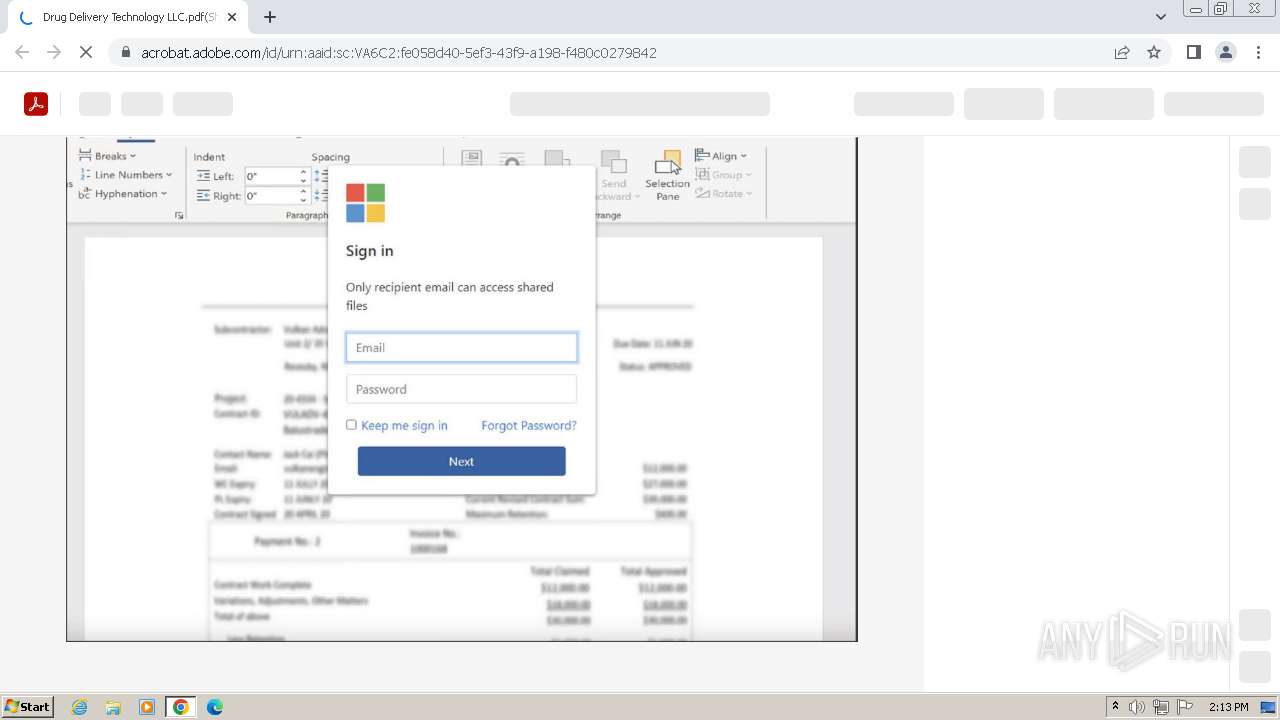Bookmark this tab with the star

pyautogui.click(x=1154, y=52)
